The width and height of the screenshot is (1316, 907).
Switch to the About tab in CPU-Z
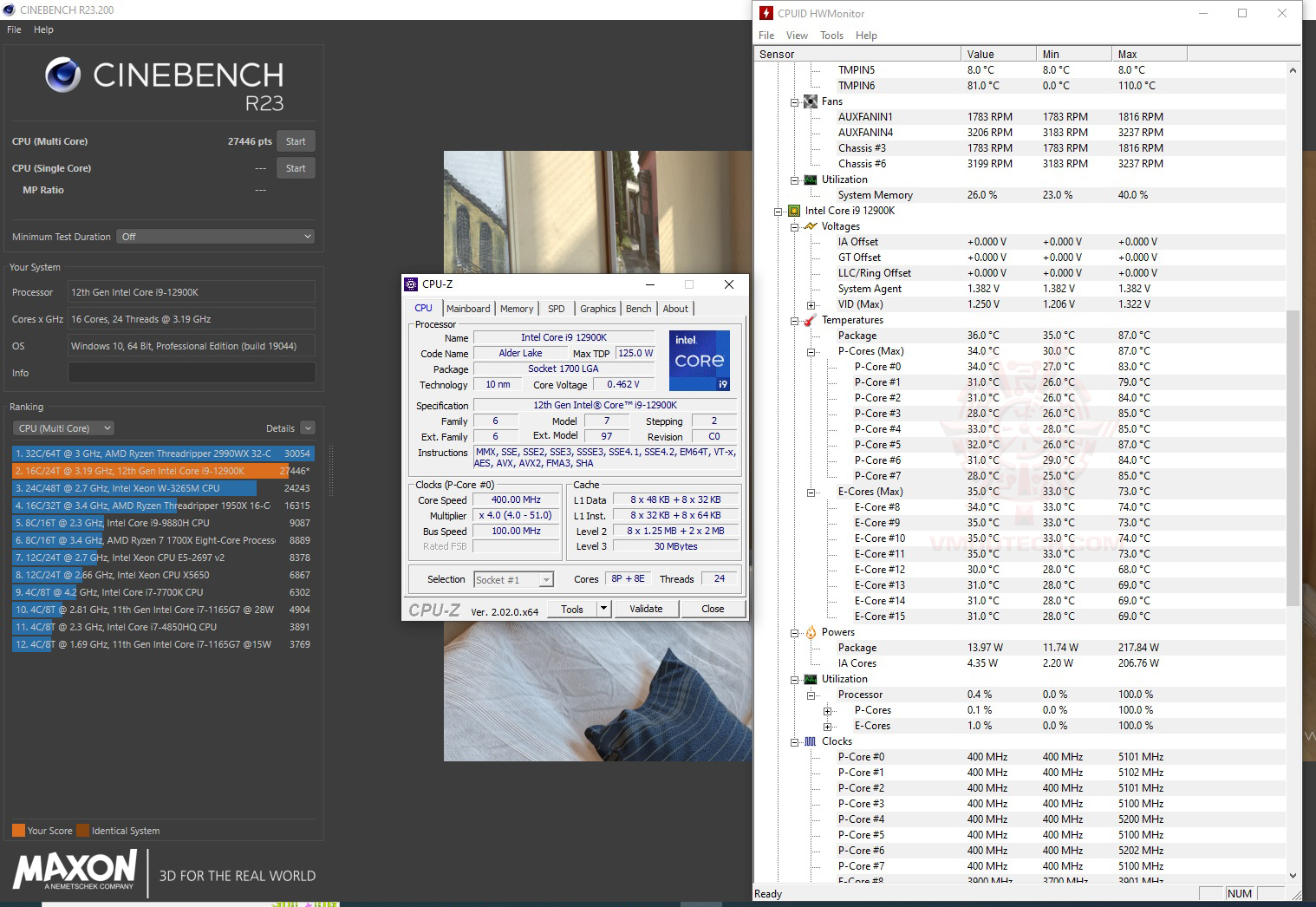tap(675, 309)
